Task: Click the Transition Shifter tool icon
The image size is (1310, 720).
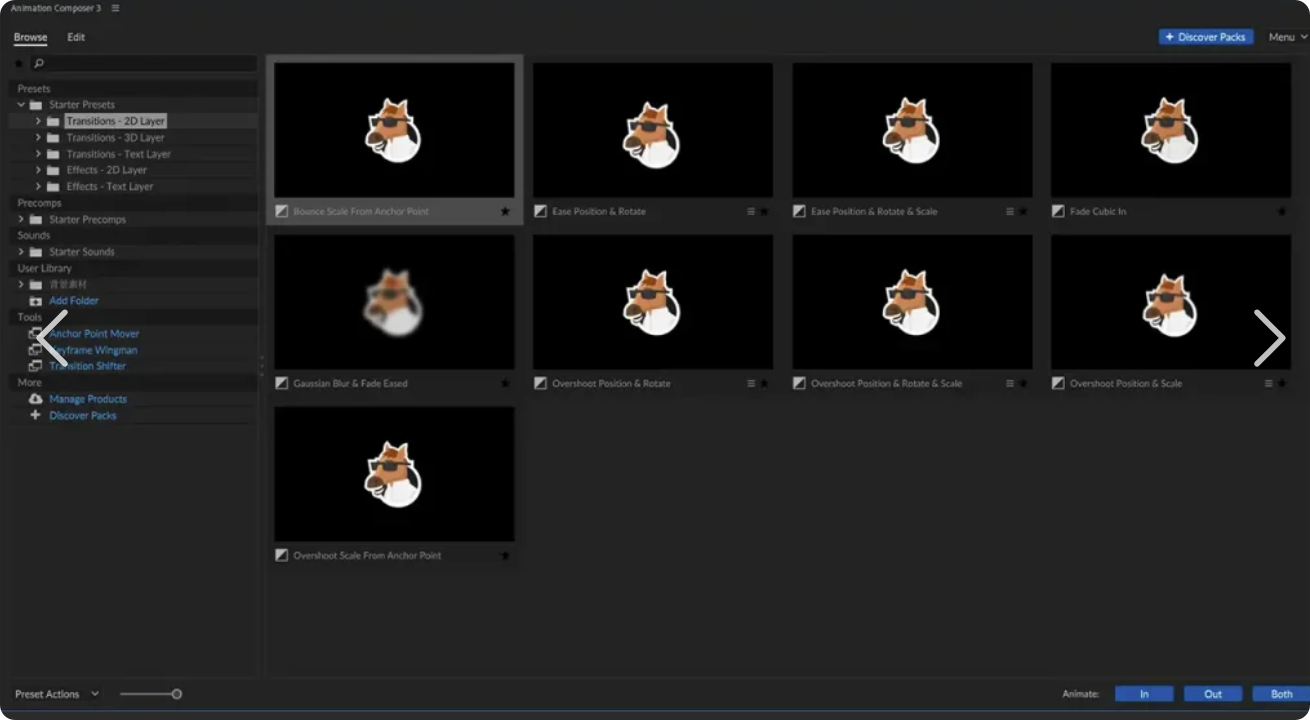Action: [35, 366]
